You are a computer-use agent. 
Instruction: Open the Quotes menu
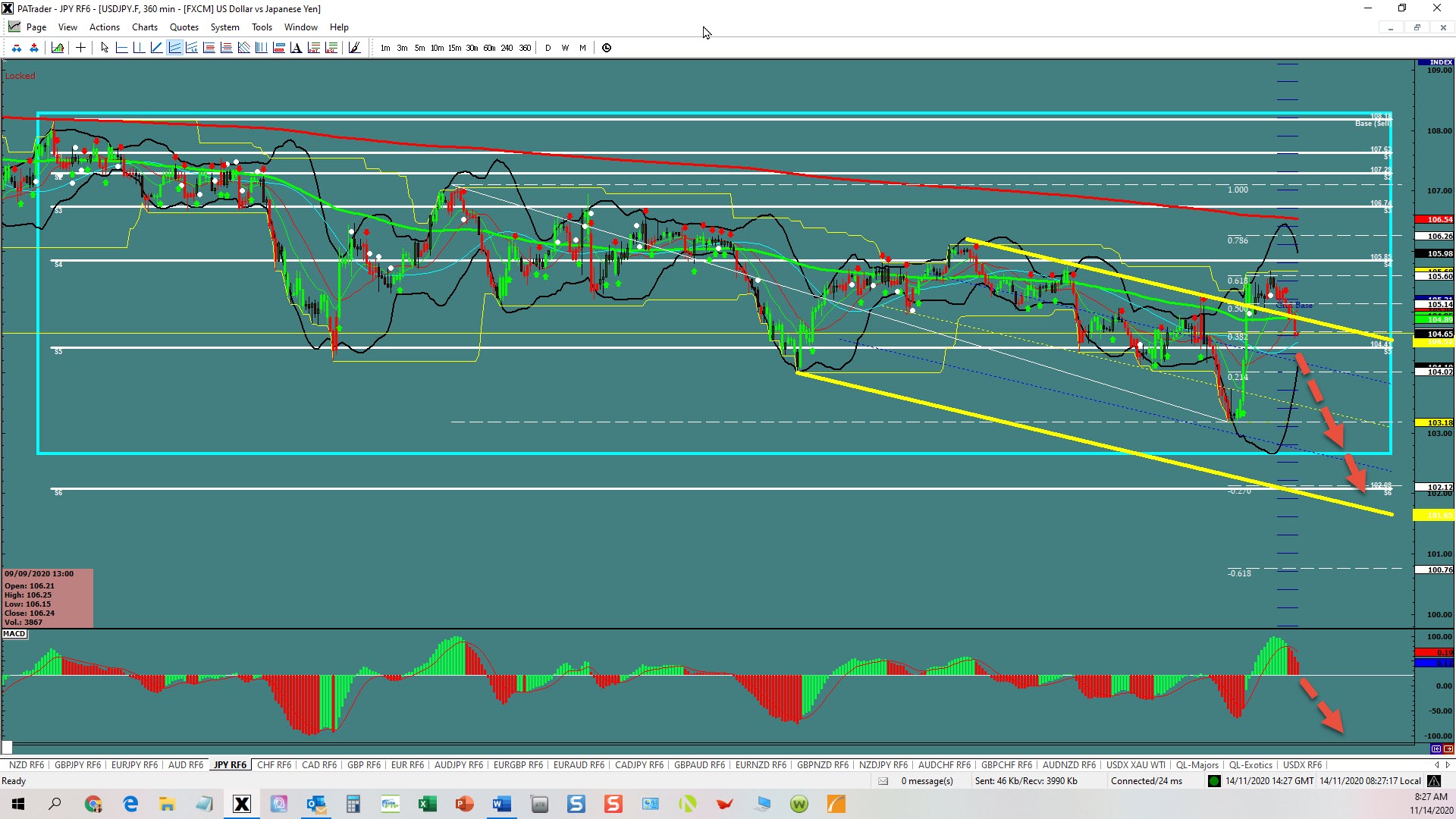coord(184,27)
